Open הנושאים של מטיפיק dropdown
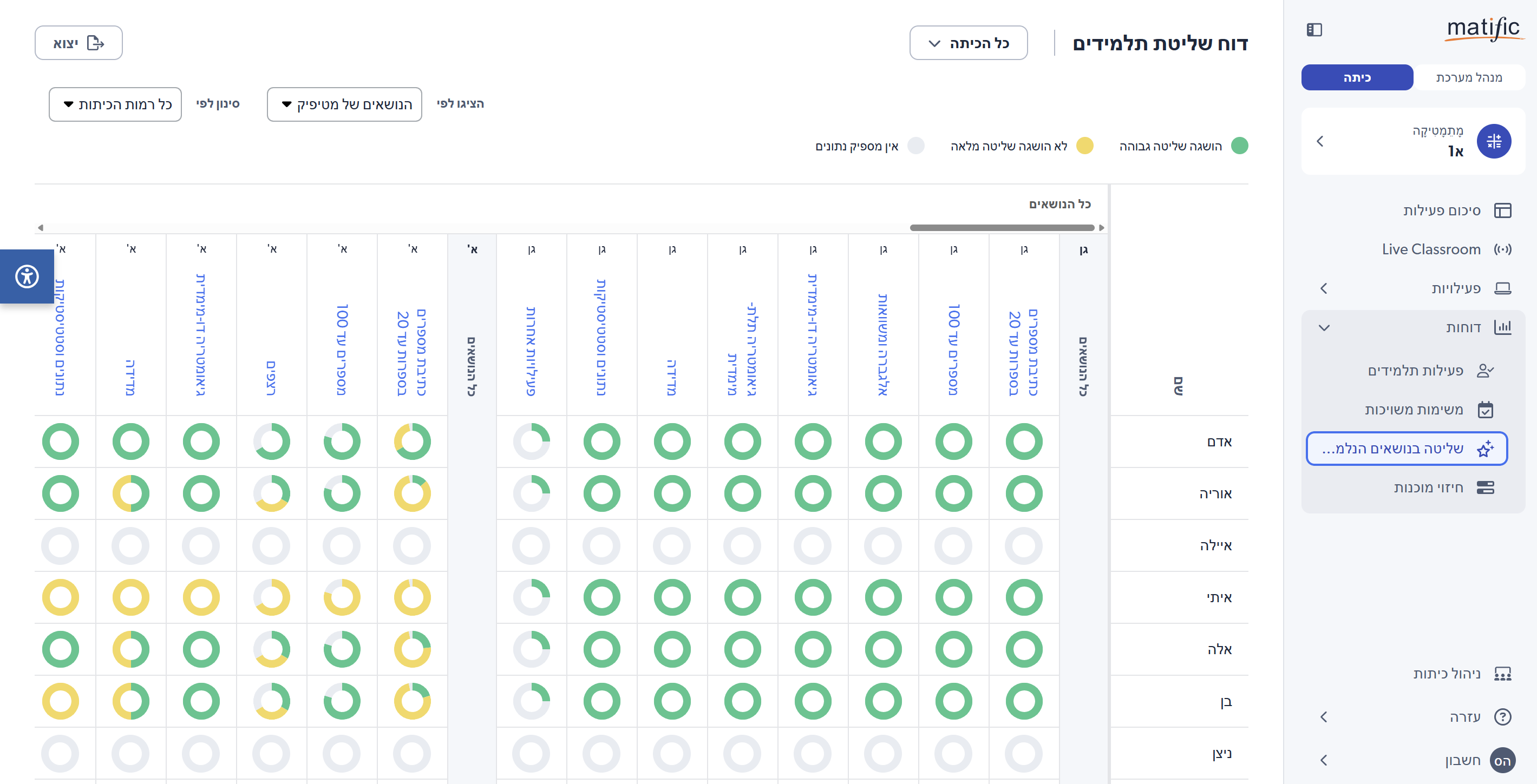 344,104
